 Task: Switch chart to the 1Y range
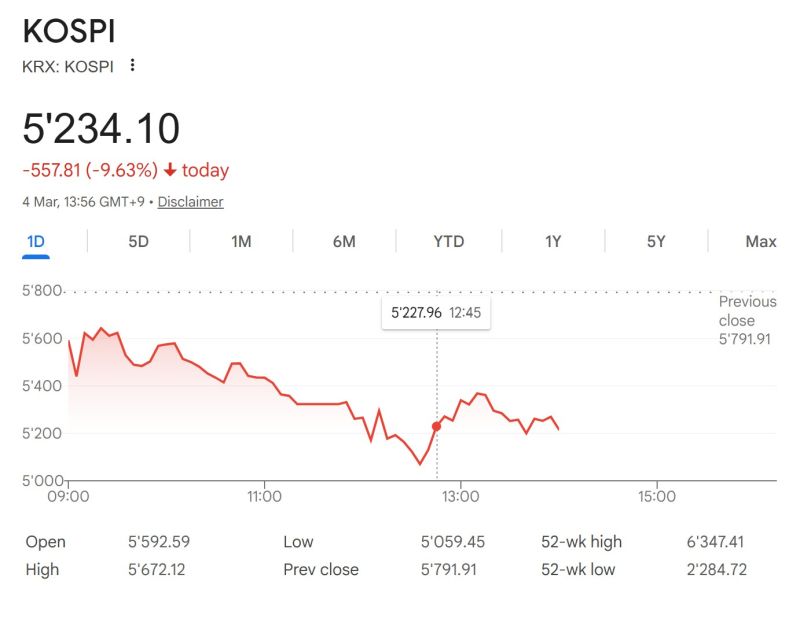click(554, 242)
